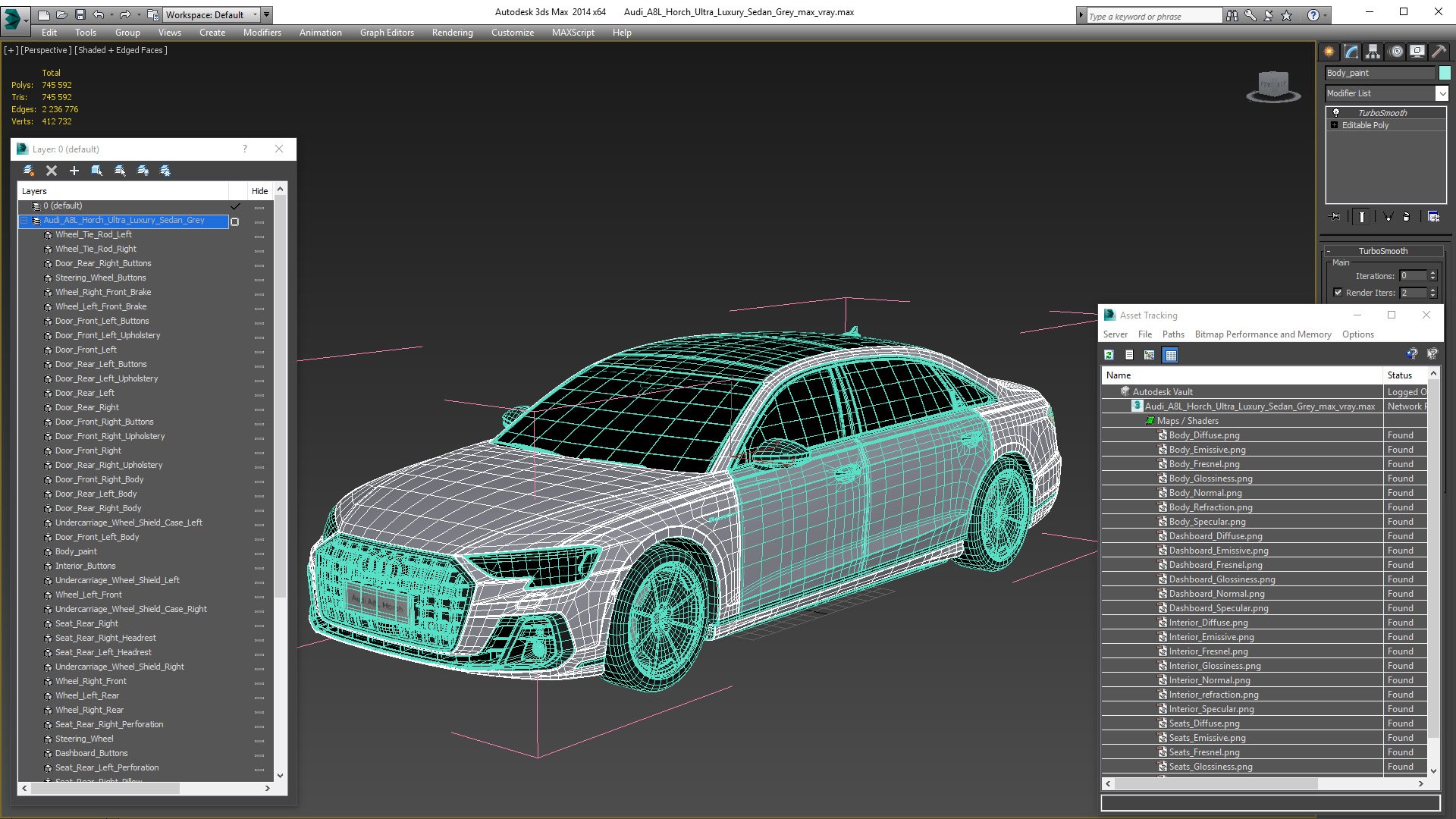
Task: Click the Pin Stack icon
Action: [x=1335, y=217]
